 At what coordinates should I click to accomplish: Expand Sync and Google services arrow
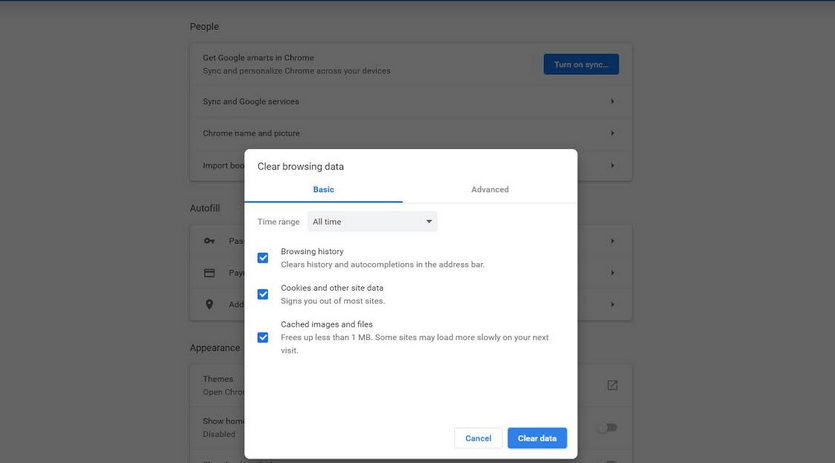tap(612, 101)
